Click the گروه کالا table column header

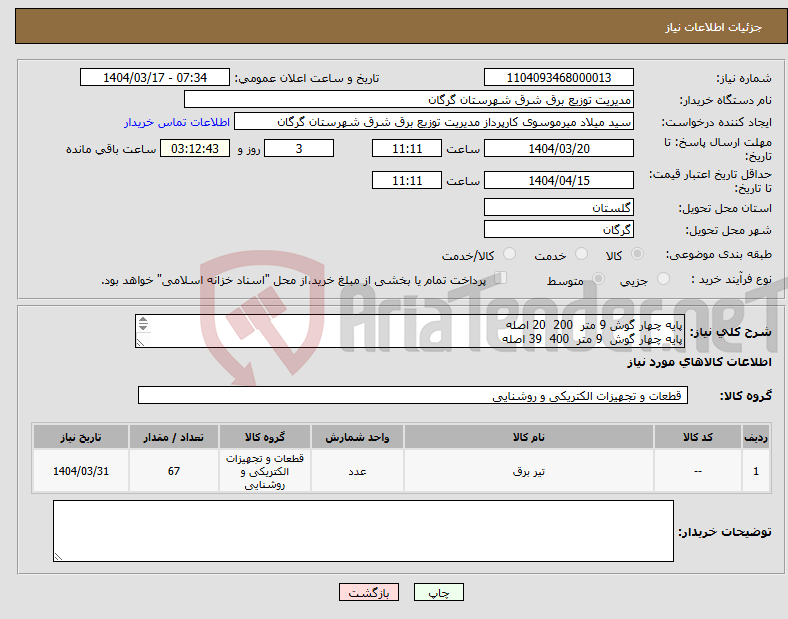tap(265, 437)
